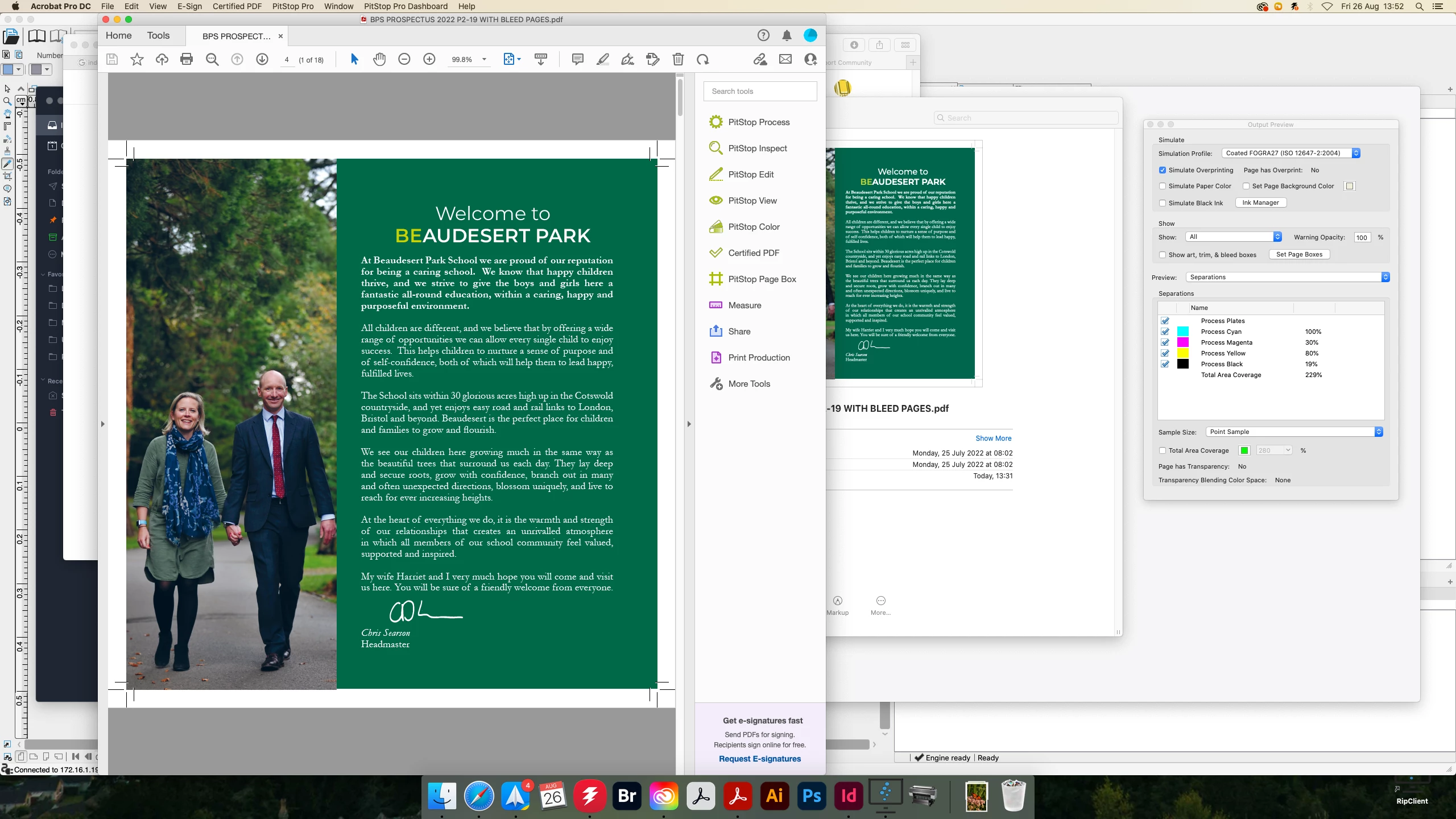The height and width of the screenshot is (819, 1456).
Task: Open the PitStop Inspect tool
Action: click(x=757, y=148)
